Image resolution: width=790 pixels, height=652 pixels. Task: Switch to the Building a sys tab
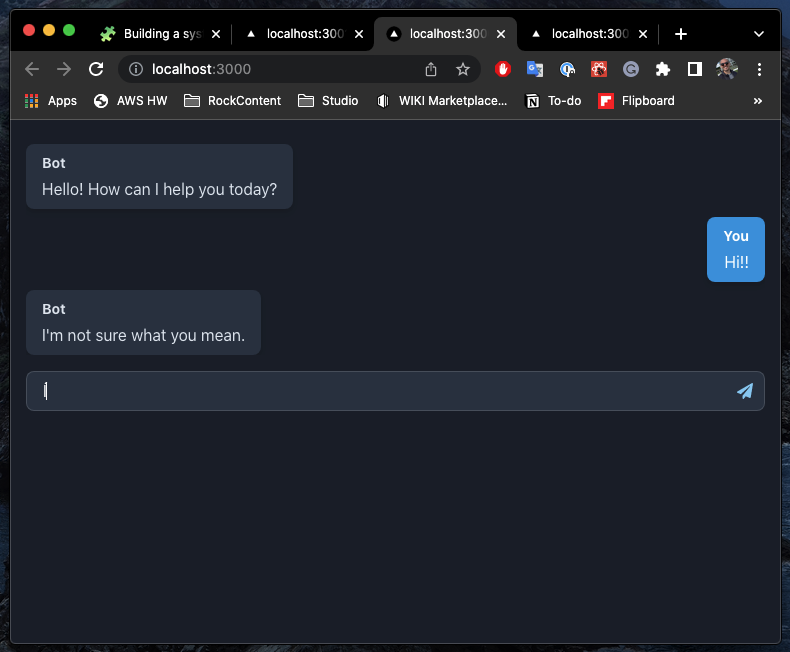click(161, 34)
